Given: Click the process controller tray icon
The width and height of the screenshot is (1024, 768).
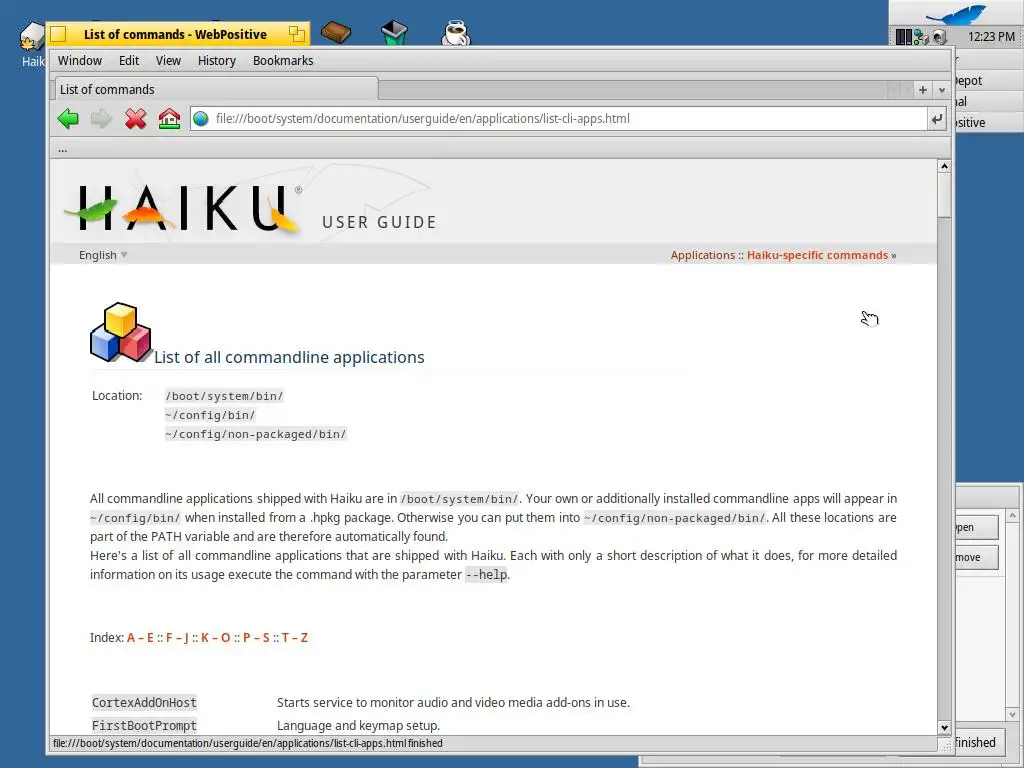Looking at the screenshot, I should pyautogui.click(x=904, y=37).
